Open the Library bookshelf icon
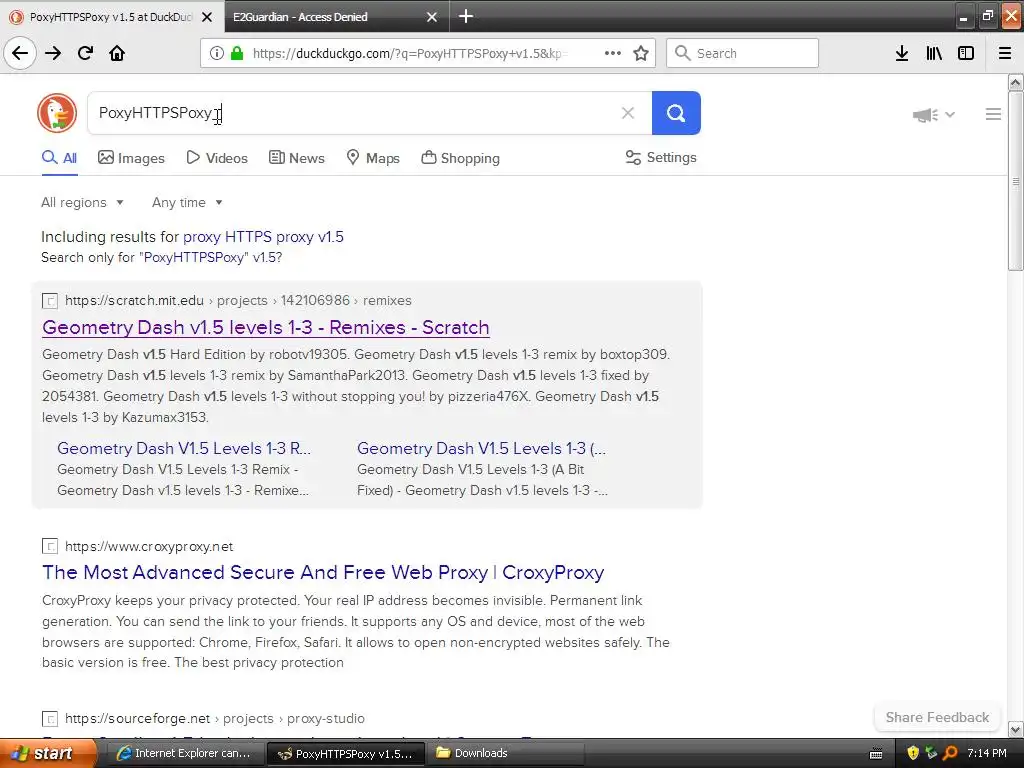The width and height of the screenshot is (1024, 768). (x=934, y=53)
